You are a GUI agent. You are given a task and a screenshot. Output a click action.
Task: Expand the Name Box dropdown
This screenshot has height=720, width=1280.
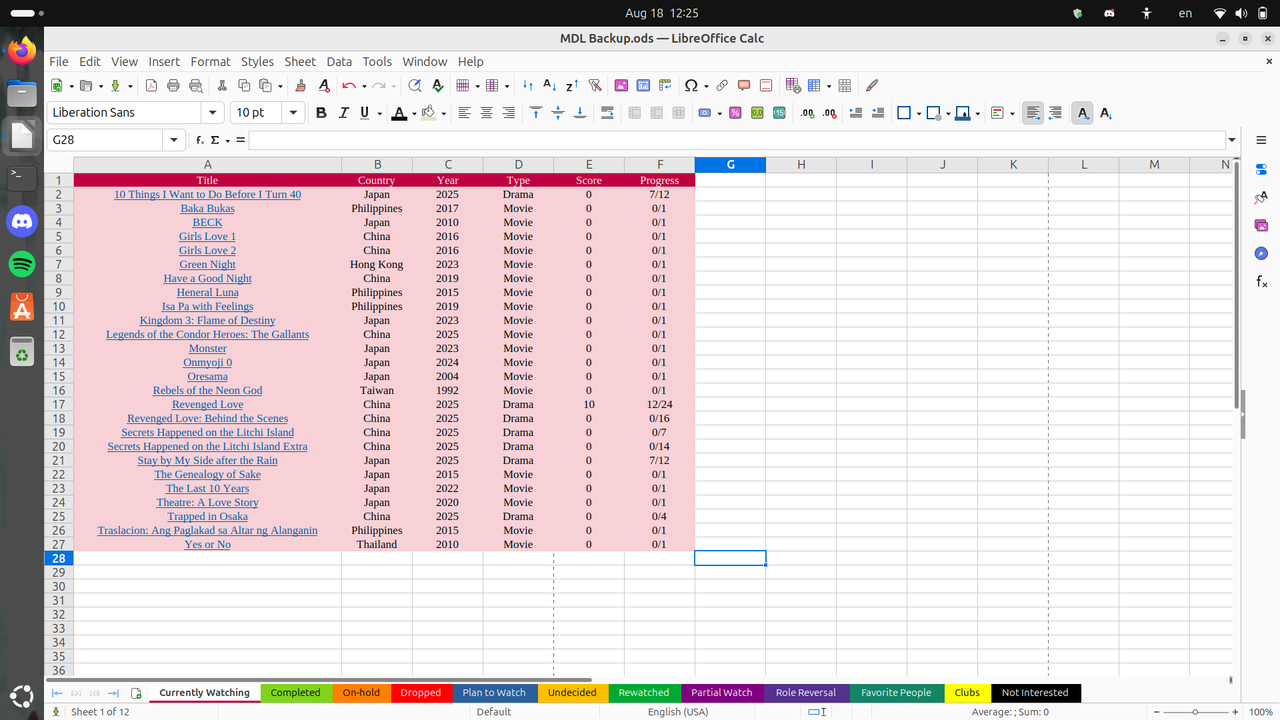pyautogui.click(x=174, y=140)
